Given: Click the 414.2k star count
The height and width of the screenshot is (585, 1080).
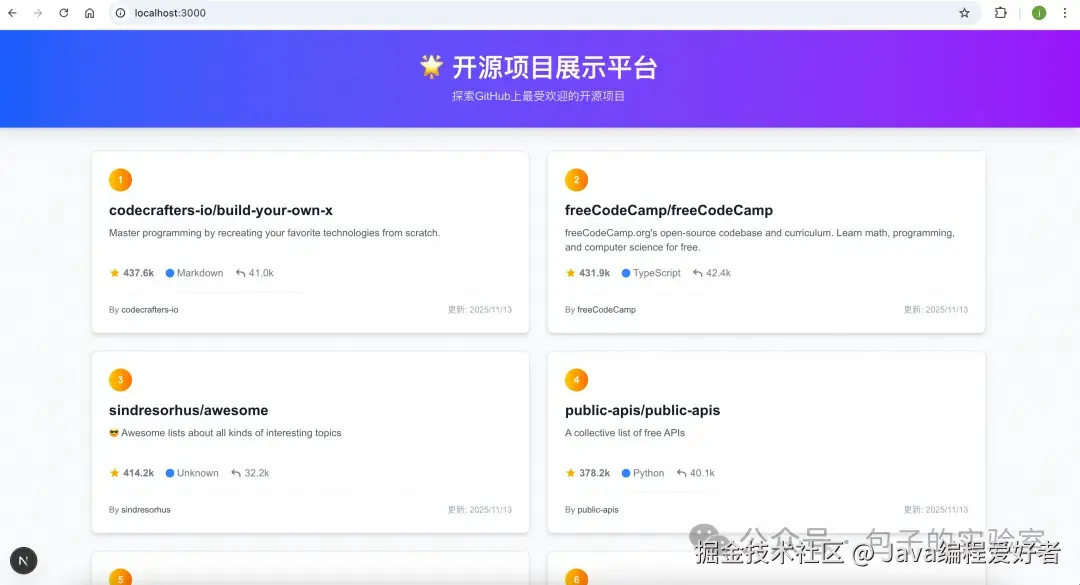Looking at the screenshot, I should tap(138, 473).
